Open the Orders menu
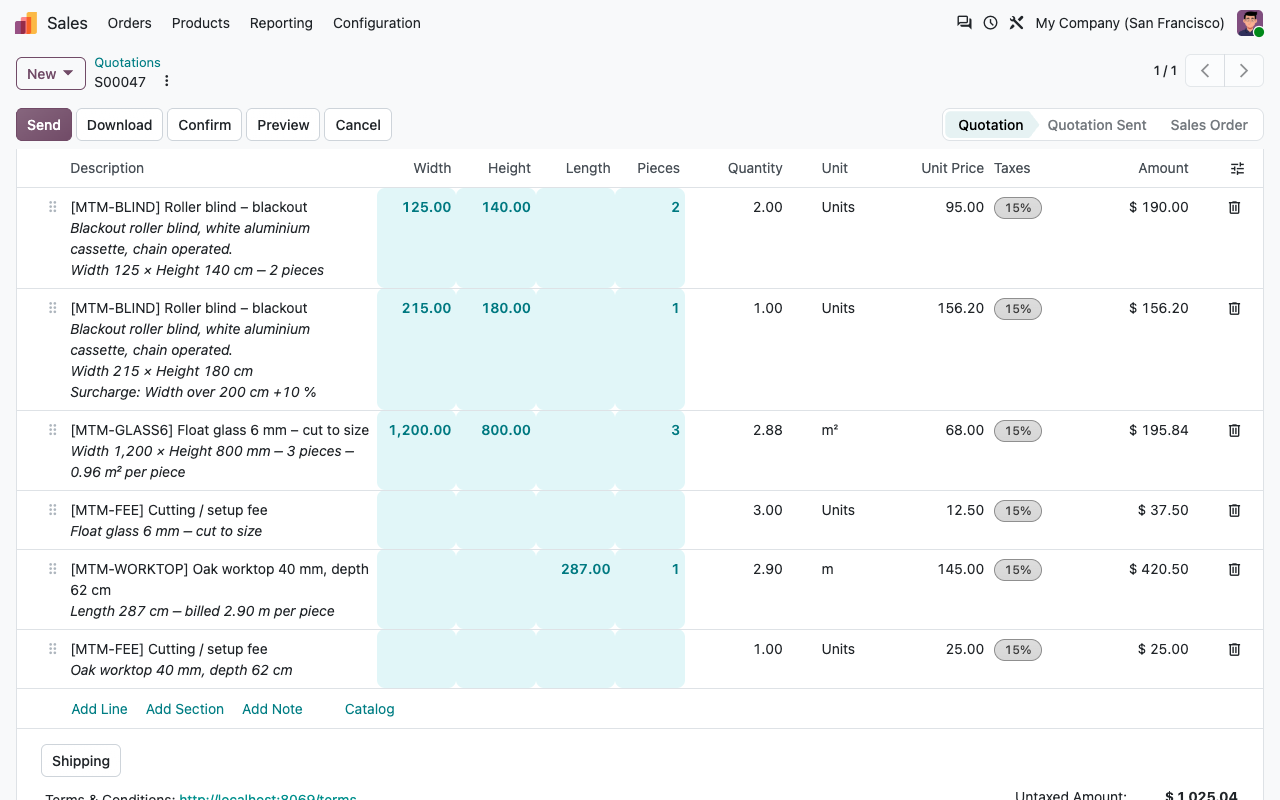 point(130,23)
